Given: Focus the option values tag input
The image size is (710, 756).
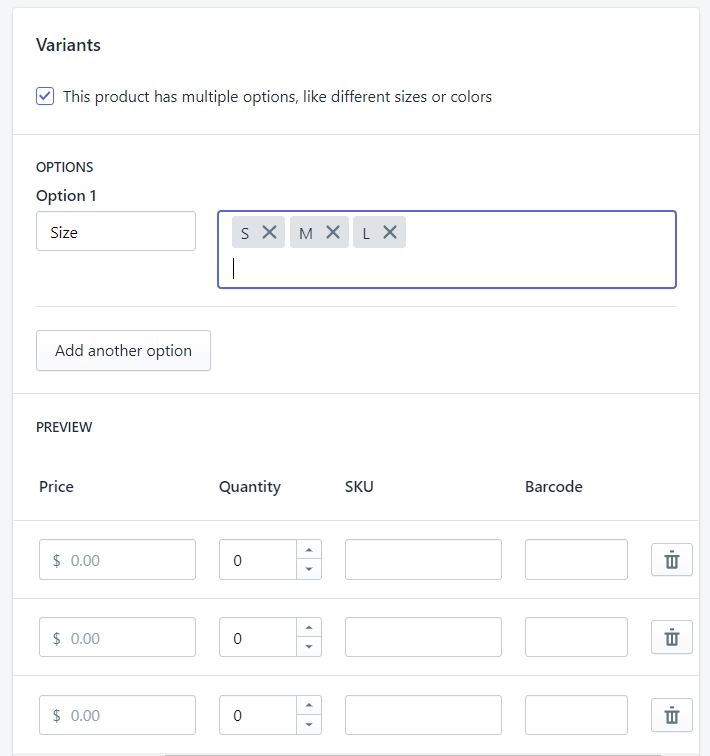Looking at the screenshot, I should pyautogui.click(x=450, y=268).
